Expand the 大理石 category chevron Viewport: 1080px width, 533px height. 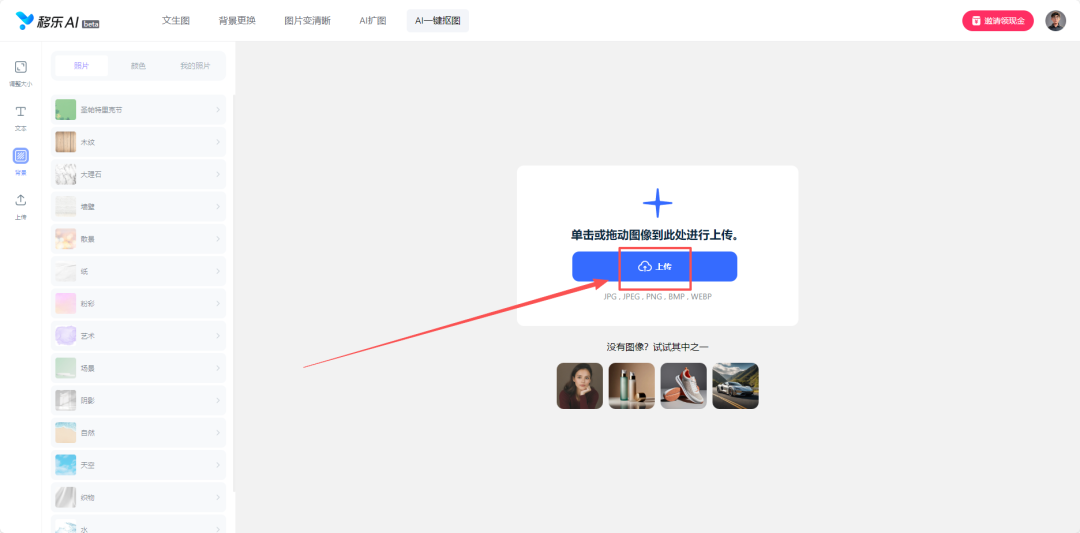click(x=218, y=174)
